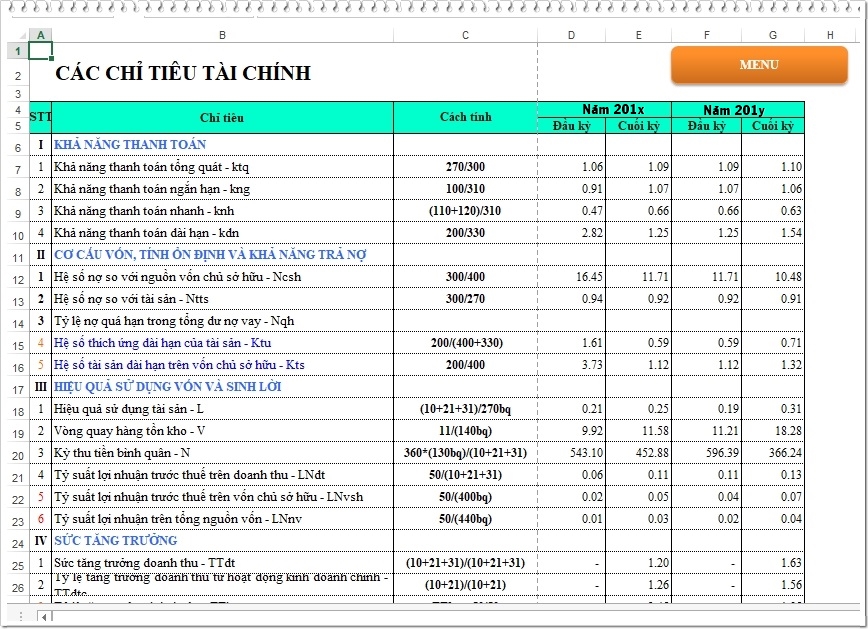Screen dimensions: 868x629
Task: Select row 3 header
Action: pos(18,94)
